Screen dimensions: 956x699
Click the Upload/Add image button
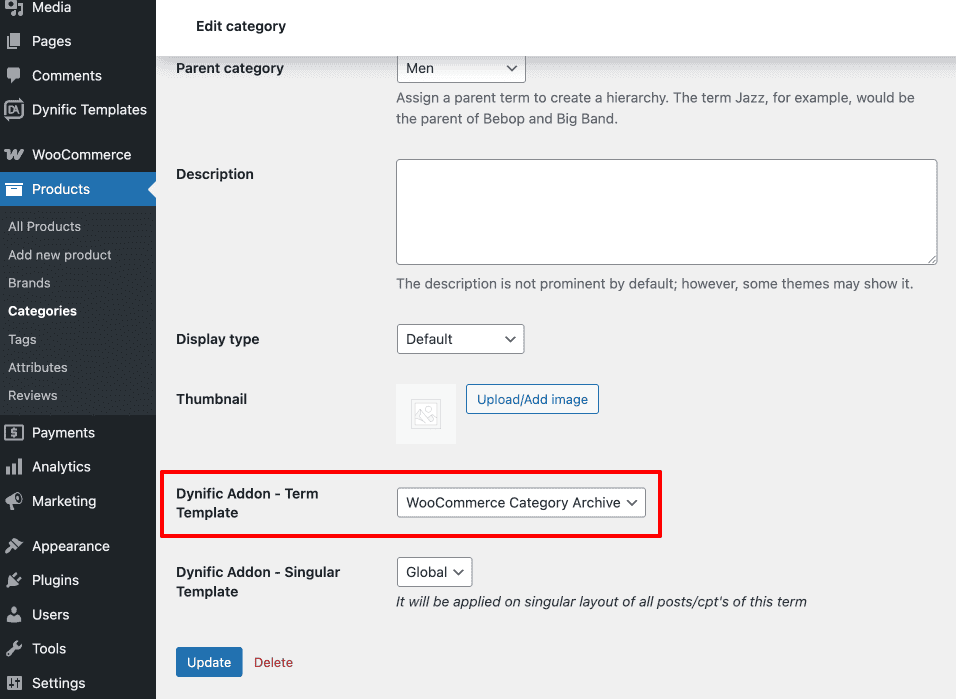click(532, 399)
